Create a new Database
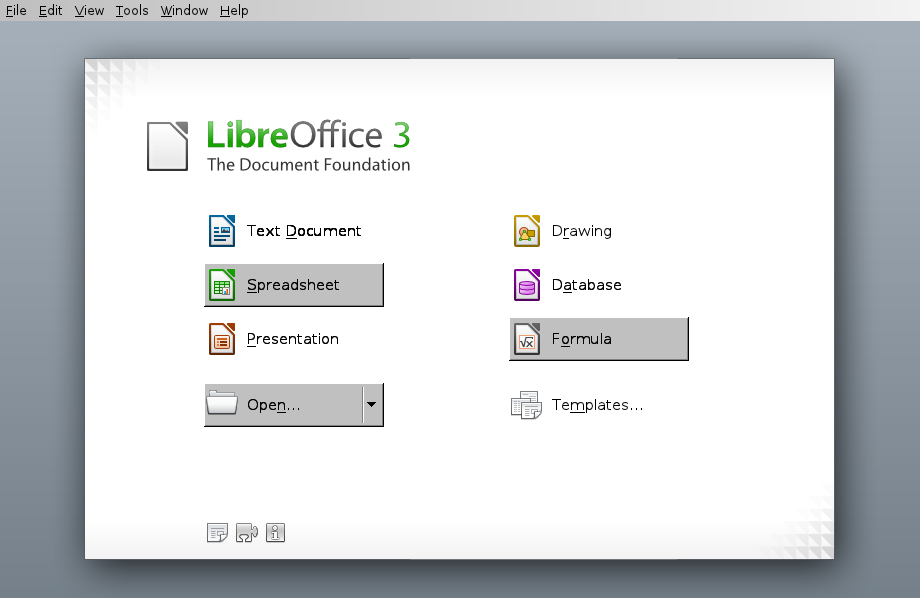The height and width of the screenshot is (598, 920). (599, 285)
